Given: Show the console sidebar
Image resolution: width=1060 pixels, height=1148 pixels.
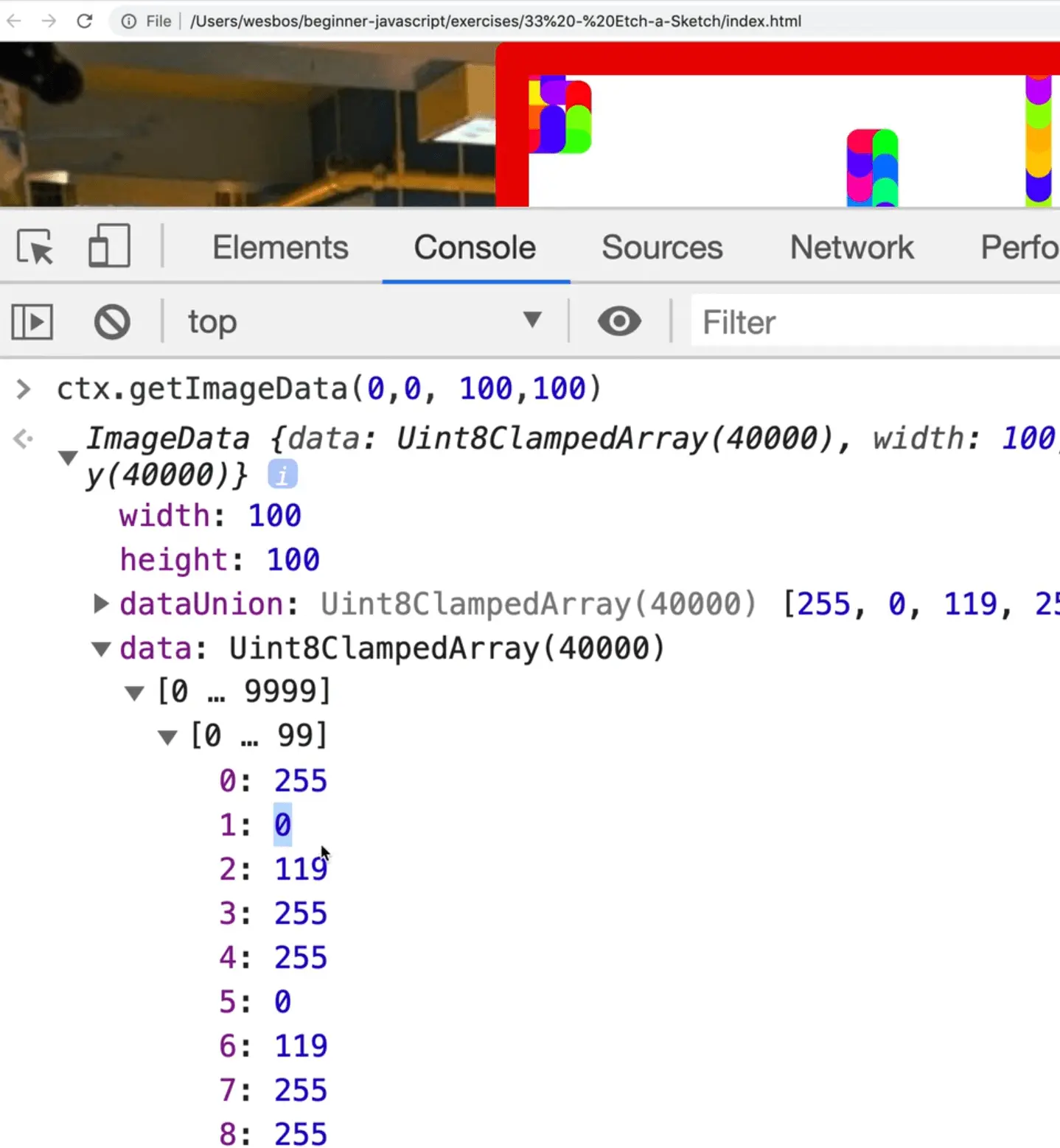Looking at the screenshot, I should pyautogui.click(x=32, y=321).
